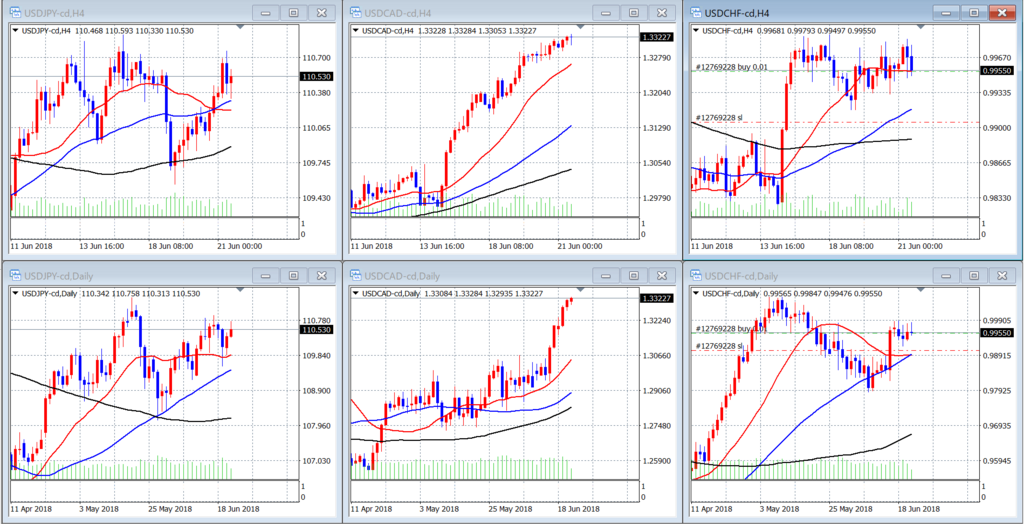This screenshot has height=524, width=1024.
Task: Click the 0.99550 price label in USDCHF H4
Action: click(996, 71)
